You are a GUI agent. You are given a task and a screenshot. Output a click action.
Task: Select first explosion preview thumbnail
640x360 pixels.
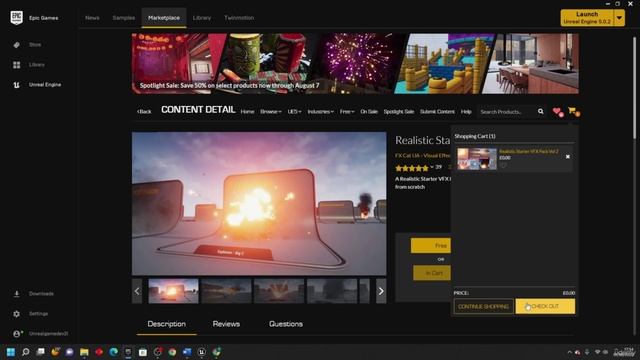(173, 291)
